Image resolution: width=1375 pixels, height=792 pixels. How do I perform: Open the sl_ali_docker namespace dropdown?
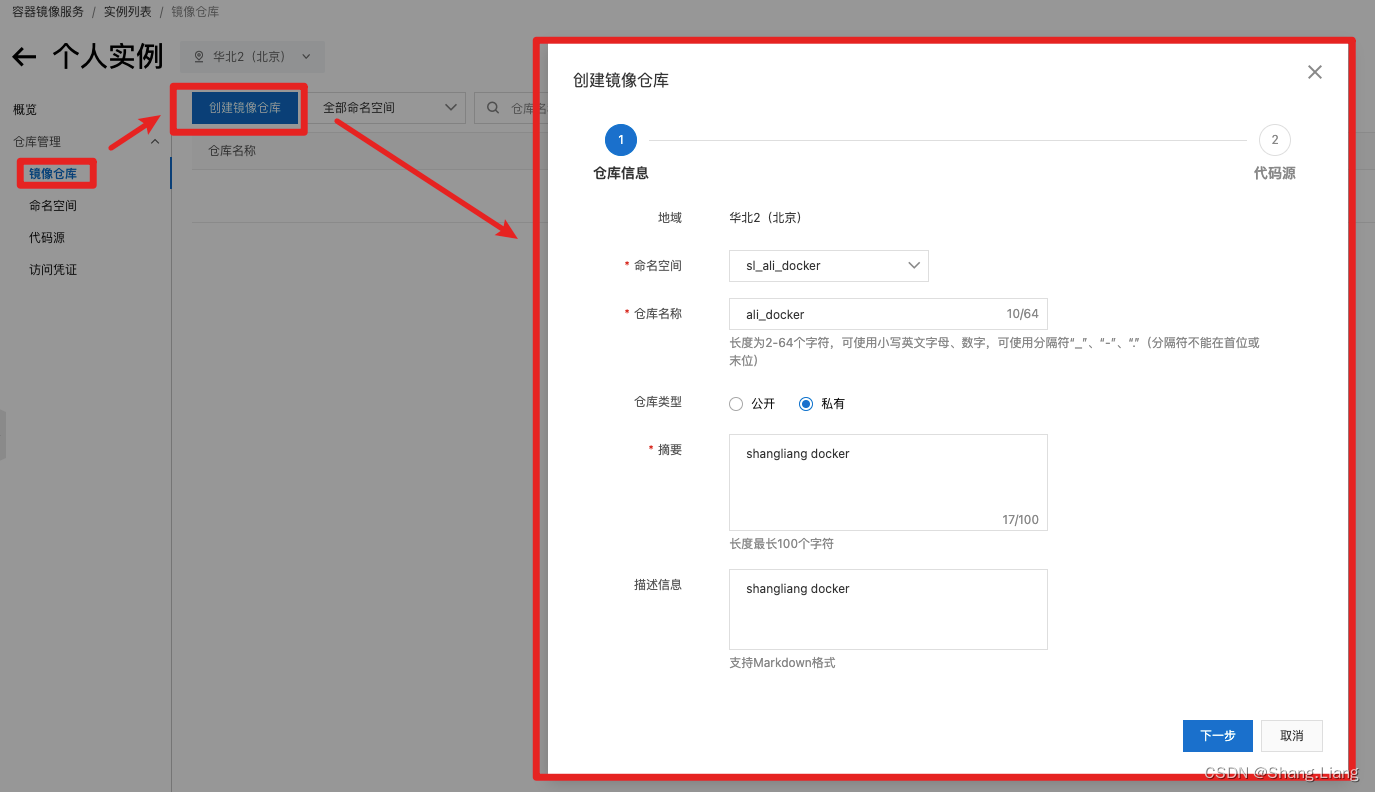(x=828, y=265)
